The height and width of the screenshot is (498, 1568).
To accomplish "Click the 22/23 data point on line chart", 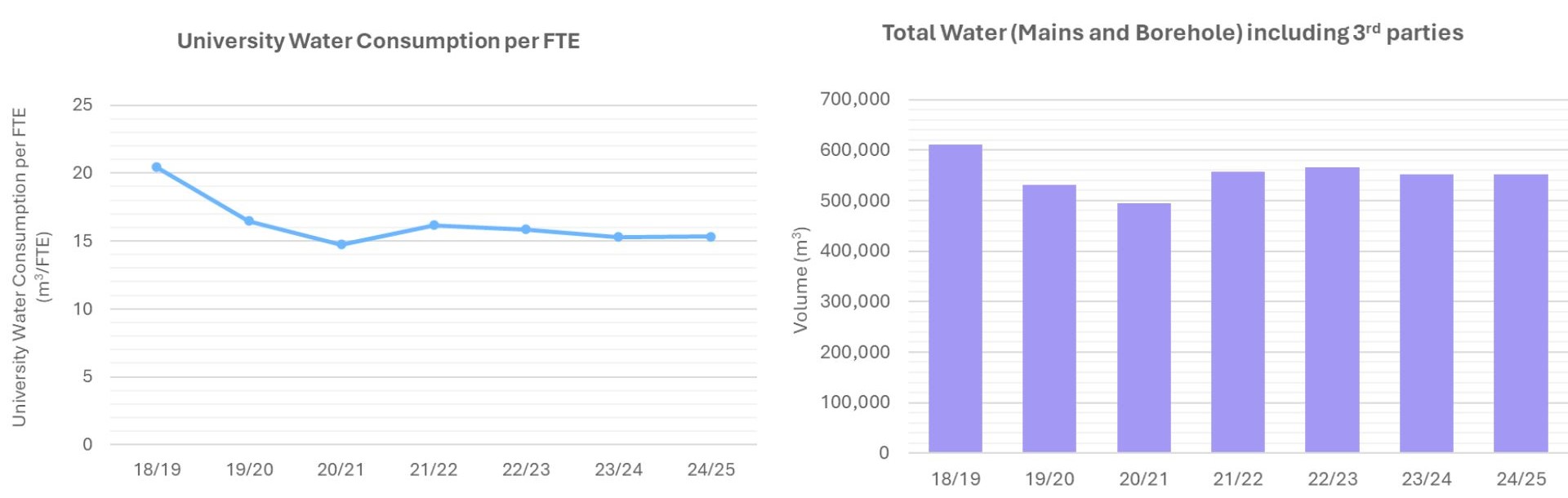I will [526, 229].
